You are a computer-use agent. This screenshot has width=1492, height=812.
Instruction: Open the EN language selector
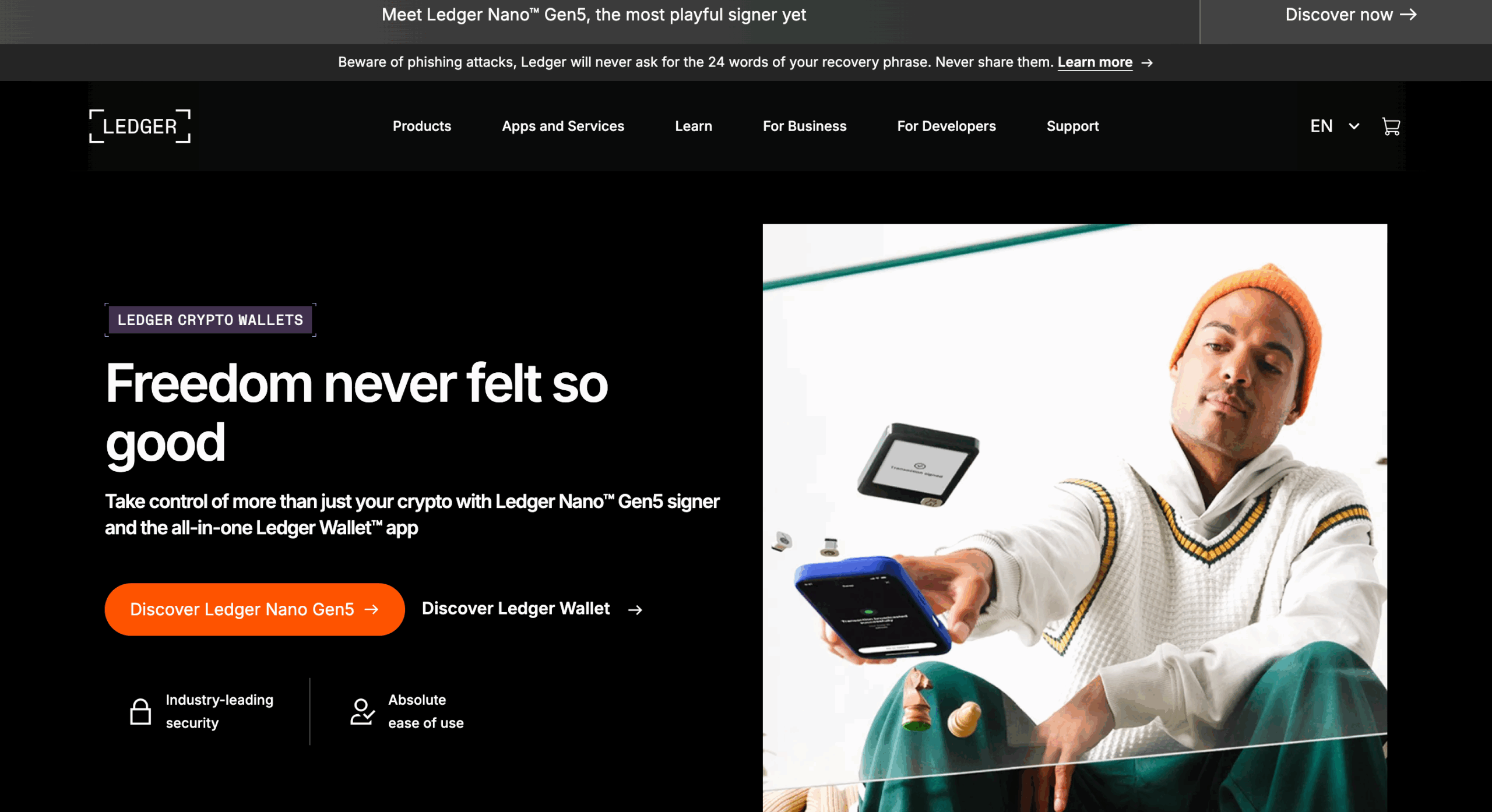(x=1335, y=126)
